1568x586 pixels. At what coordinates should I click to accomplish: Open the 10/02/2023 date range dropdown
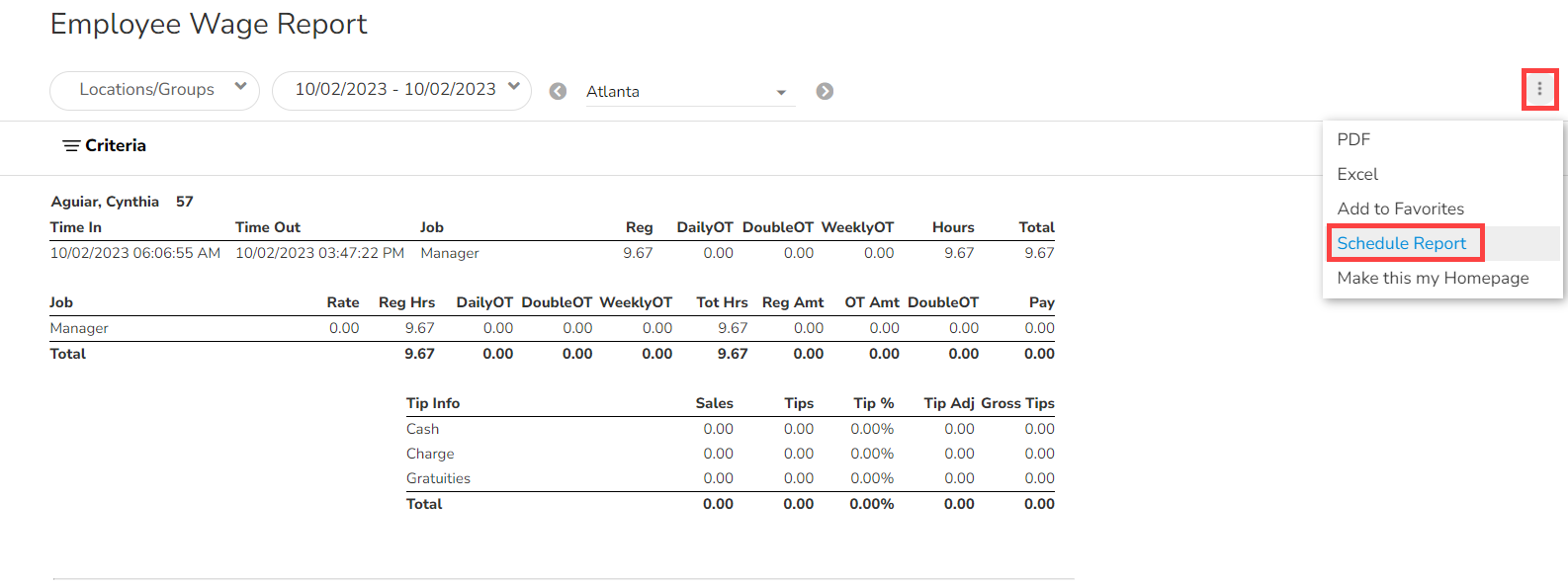401,90
